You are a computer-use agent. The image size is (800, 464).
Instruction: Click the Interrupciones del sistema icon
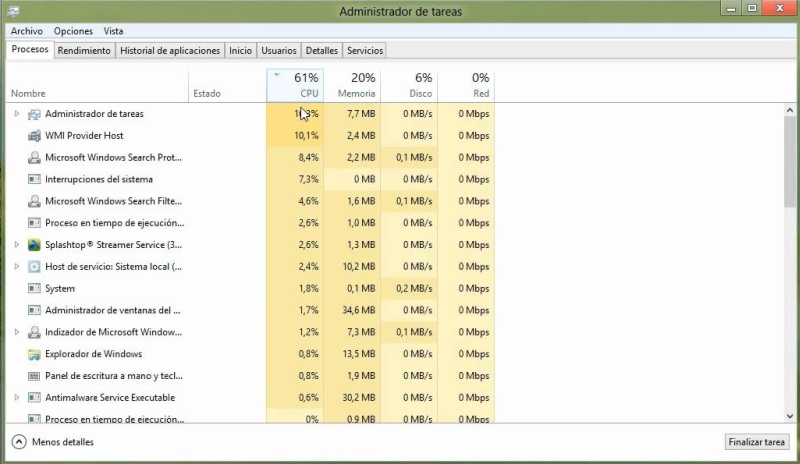click(34, 180)
